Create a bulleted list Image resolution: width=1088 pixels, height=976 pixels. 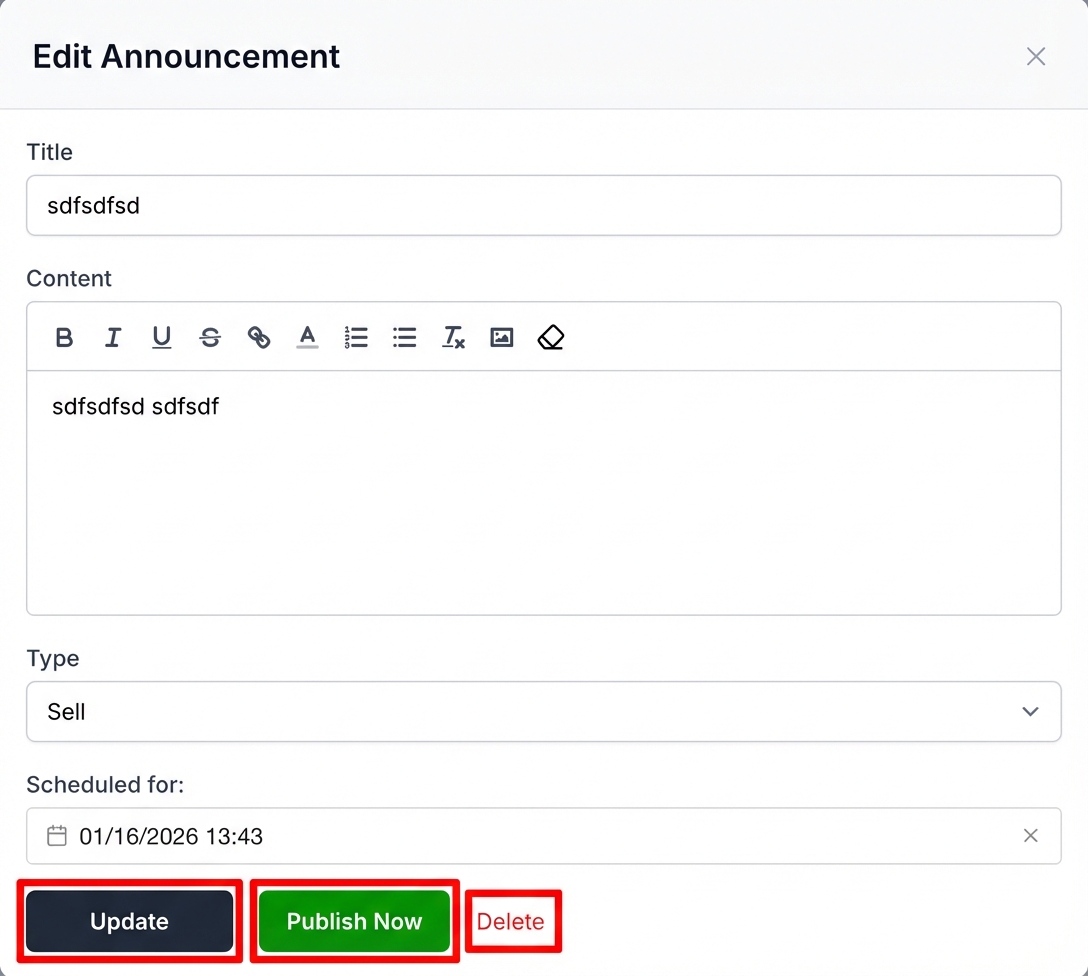[404, 337]
